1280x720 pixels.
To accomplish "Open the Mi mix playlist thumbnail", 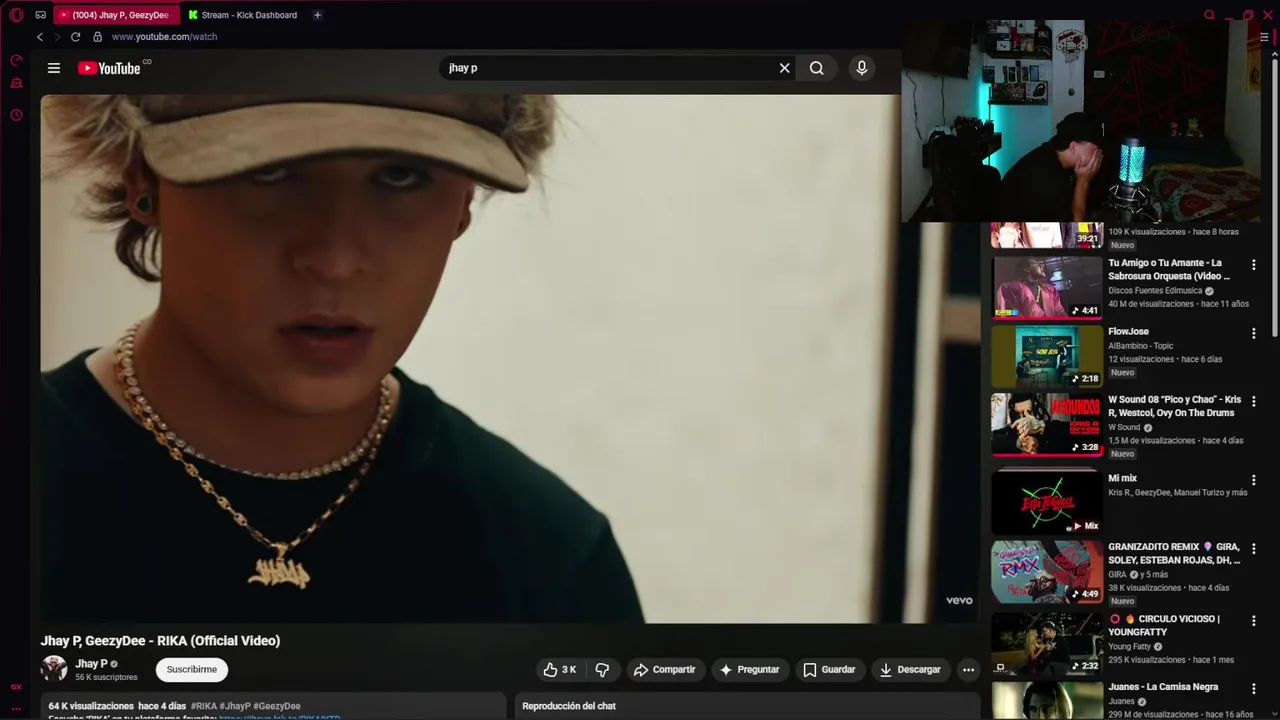I will 1047,502.
